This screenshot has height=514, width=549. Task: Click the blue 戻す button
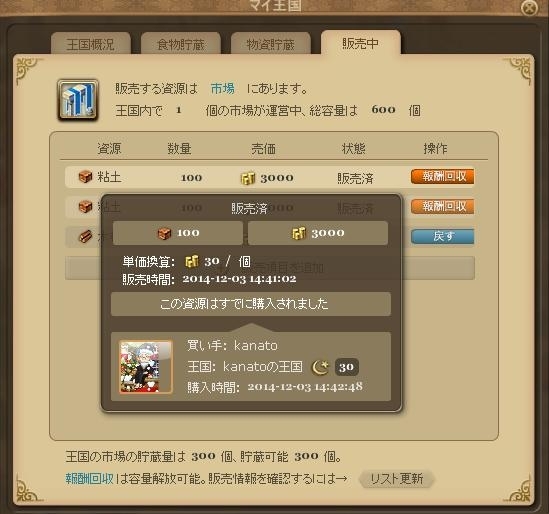[443, 236]
